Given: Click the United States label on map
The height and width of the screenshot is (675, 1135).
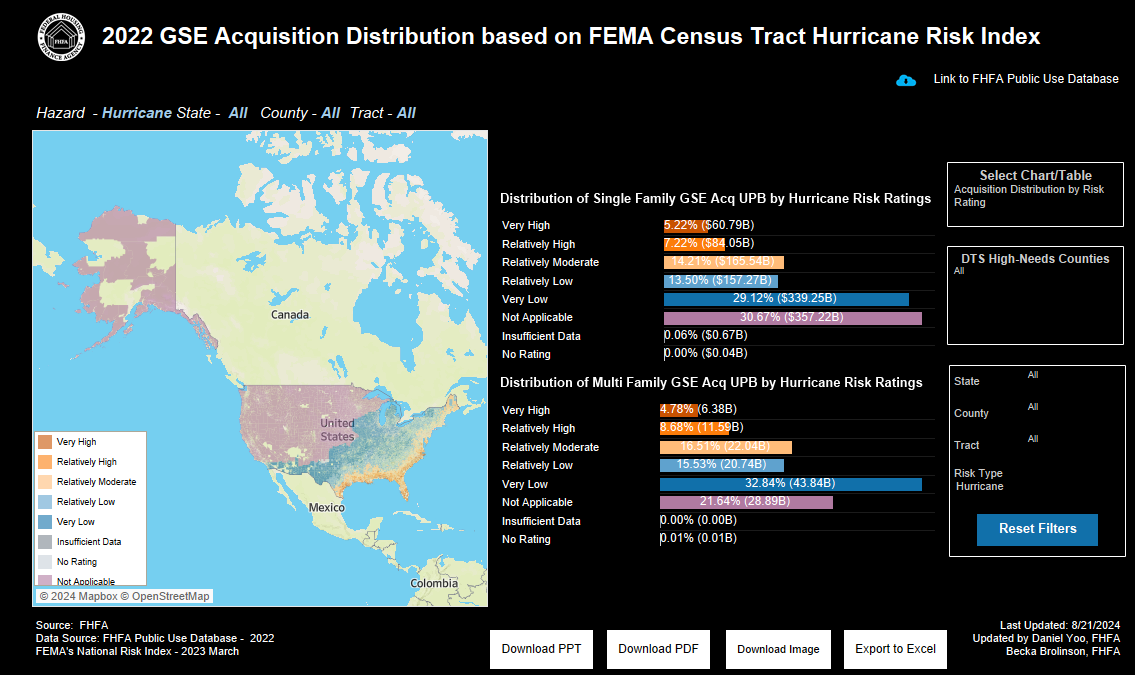Looking at the screenshot, I should tap(337, 430).
